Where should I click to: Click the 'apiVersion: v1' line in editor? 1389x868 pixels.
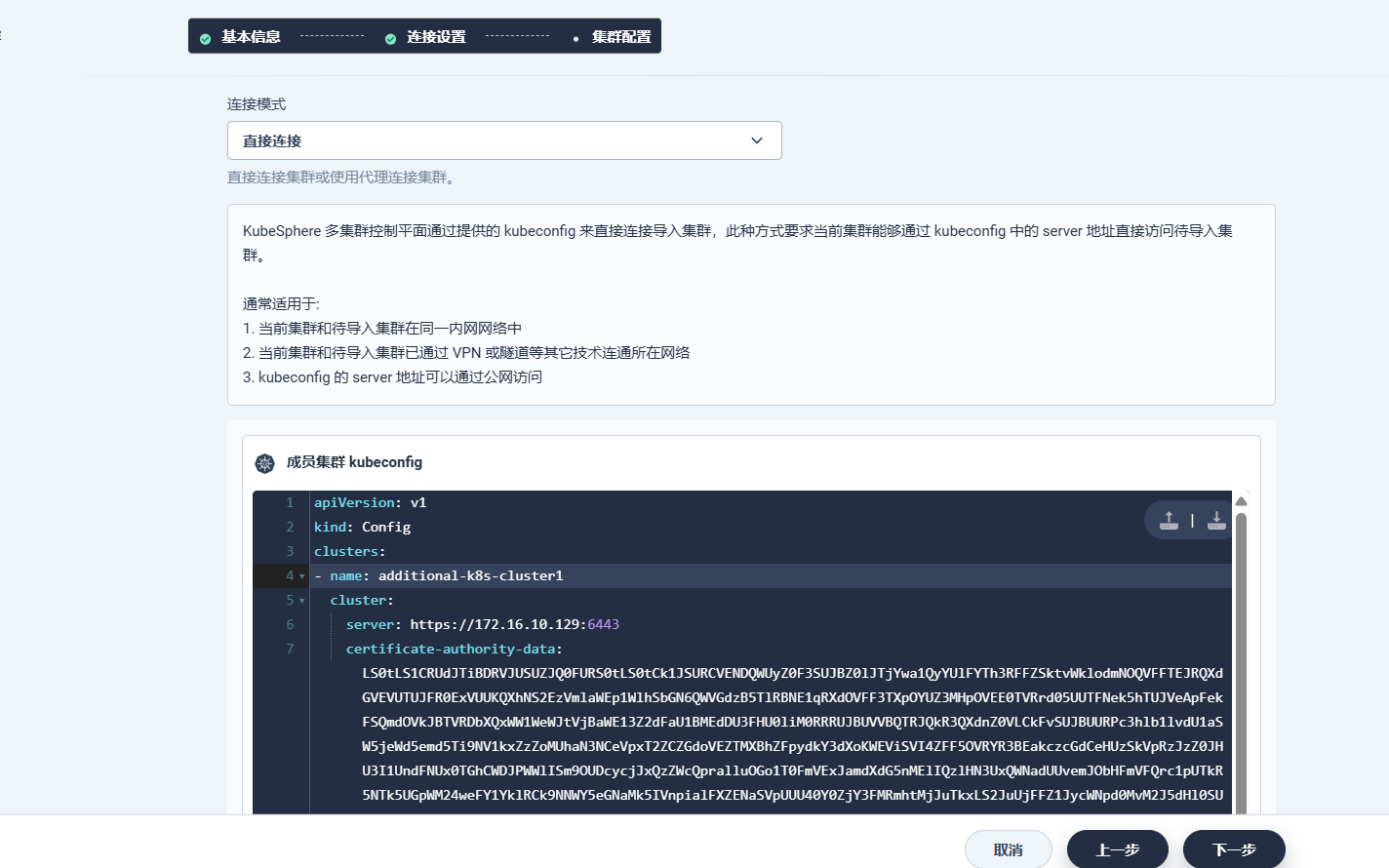370,502
